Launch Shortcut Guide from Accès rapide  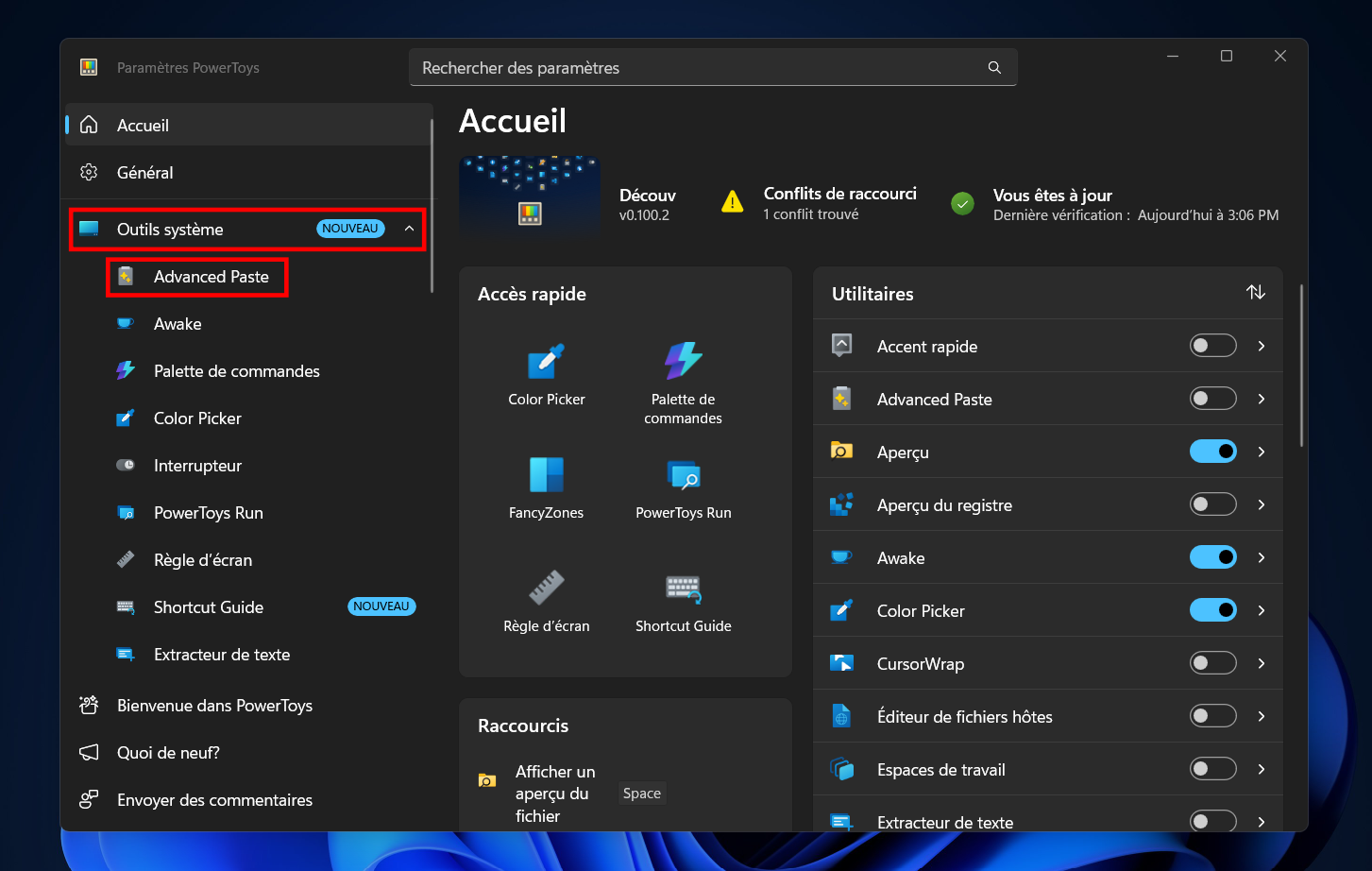point(684,602)
